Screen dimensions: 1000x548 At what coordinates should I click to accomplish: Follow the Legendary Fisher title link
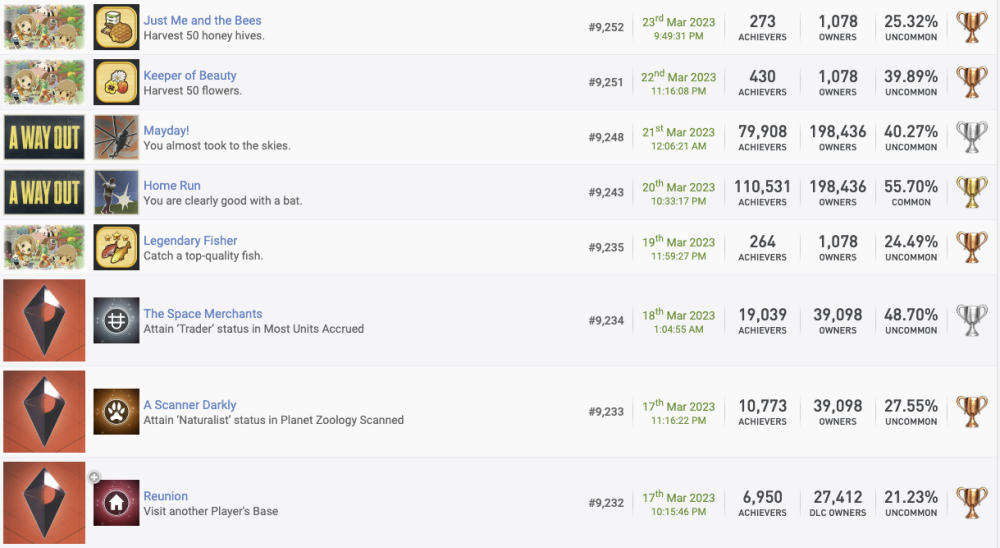click(190, 240)
